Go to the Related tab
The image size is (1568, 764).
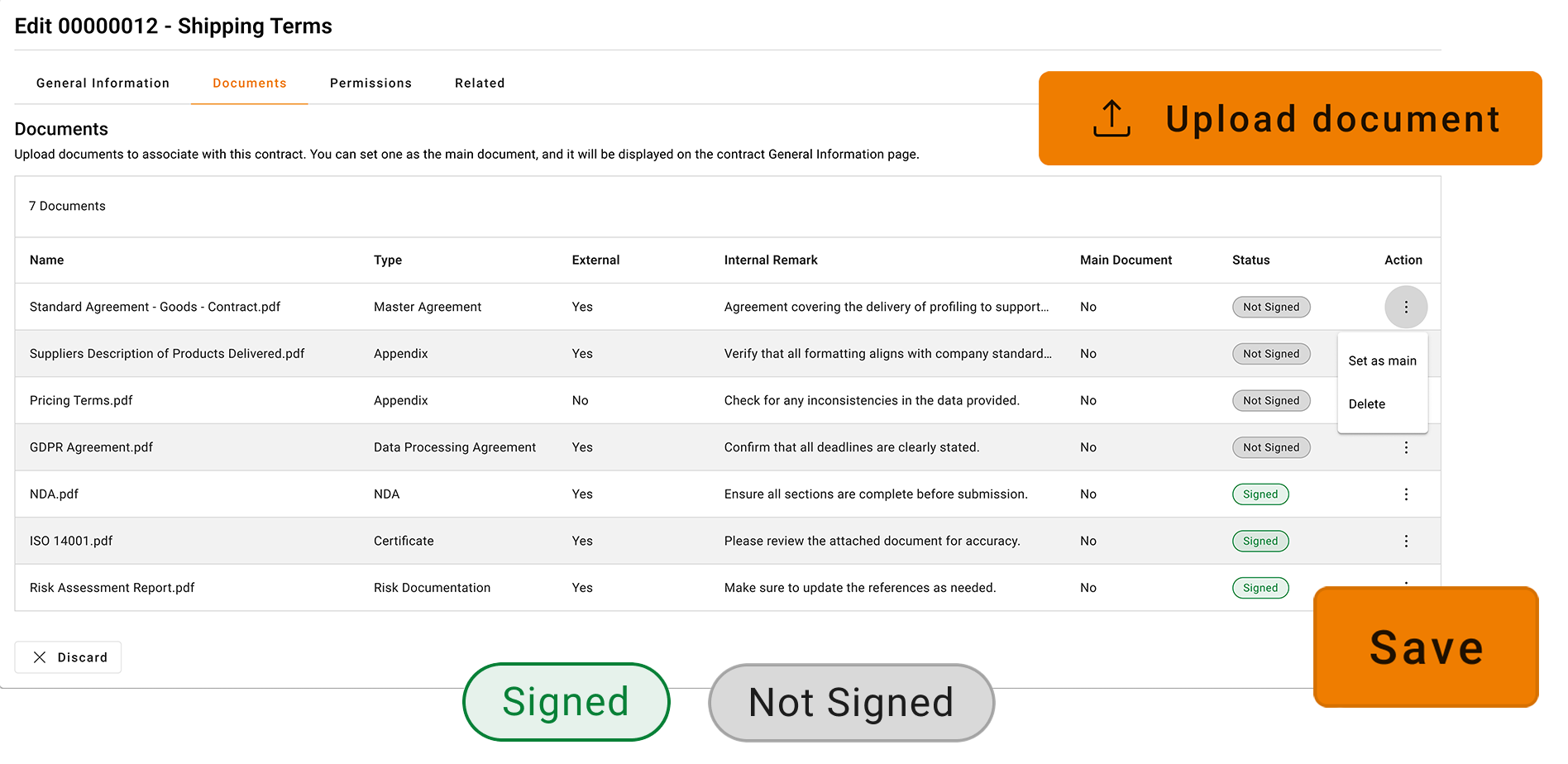coord(480,84)
